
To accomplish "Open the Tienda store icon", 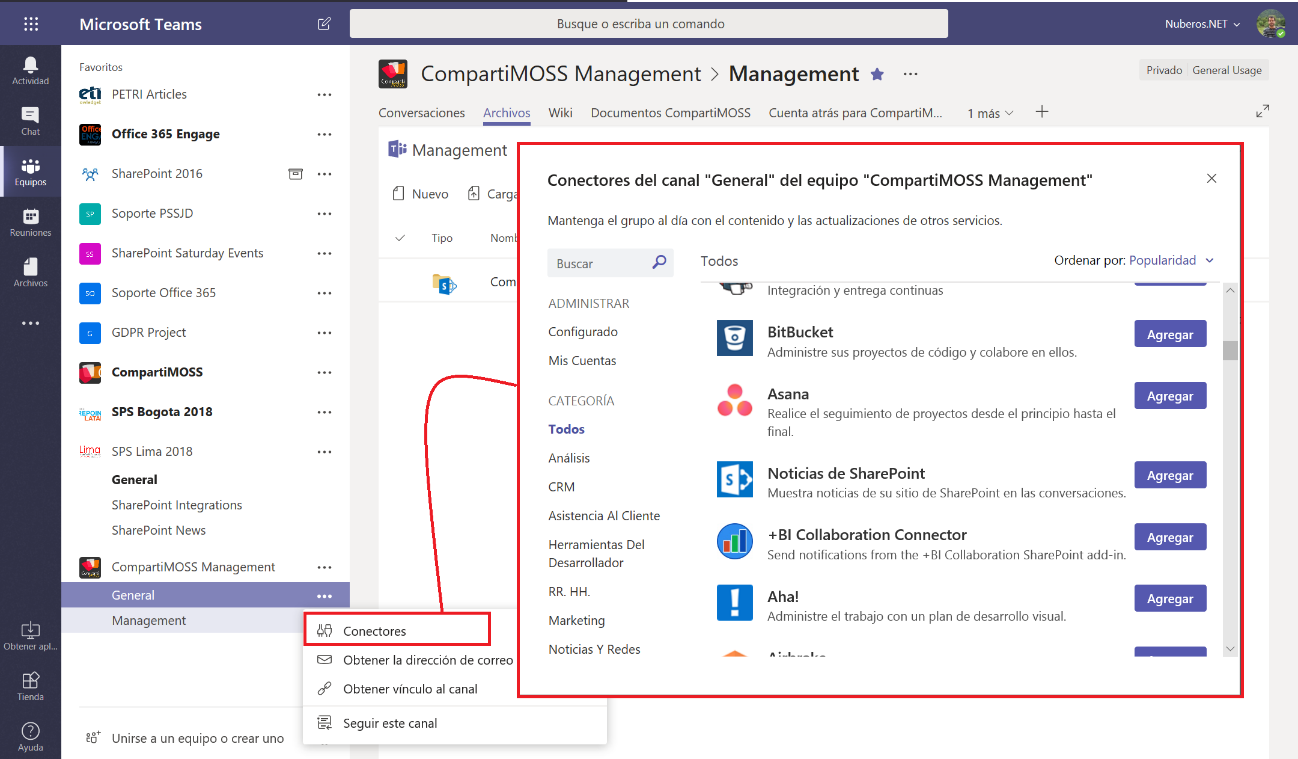I will click(30, 686).
